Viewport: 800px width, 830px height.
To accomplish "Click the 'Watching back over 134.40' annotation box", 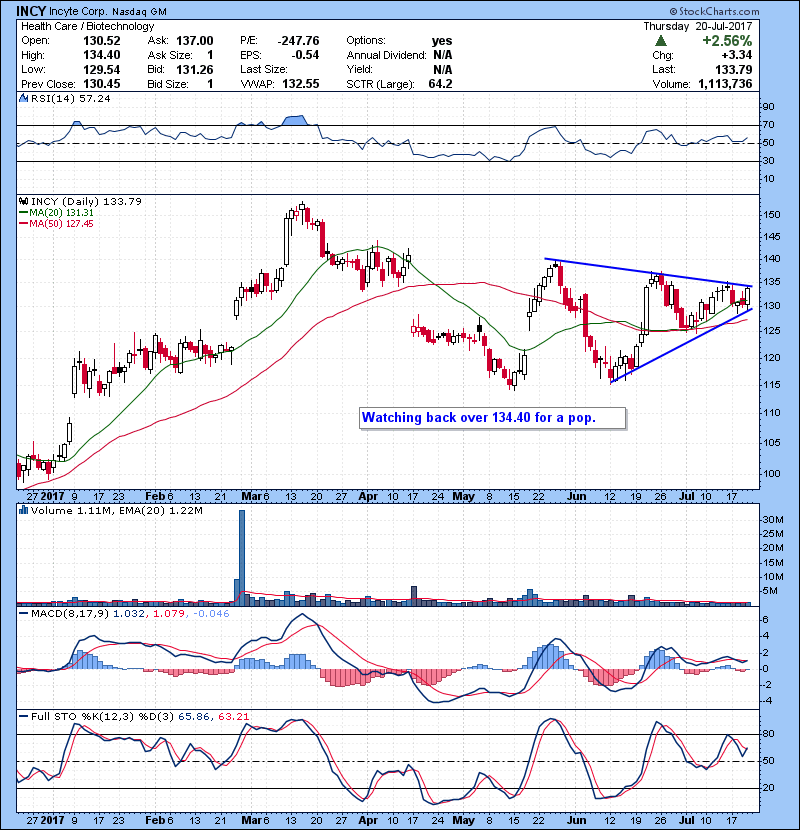I will coord(492,418).
